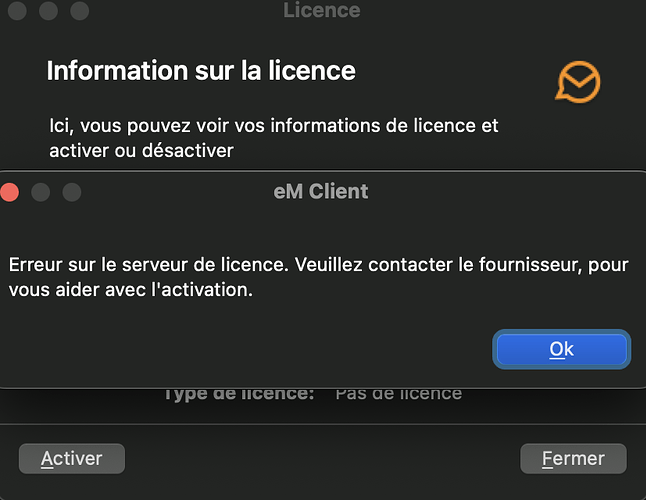Click the Licence window's leftmost traffic-light button
Image resolution: width=646 pixels, height=500 pixels.
click(x=17, y=11)
